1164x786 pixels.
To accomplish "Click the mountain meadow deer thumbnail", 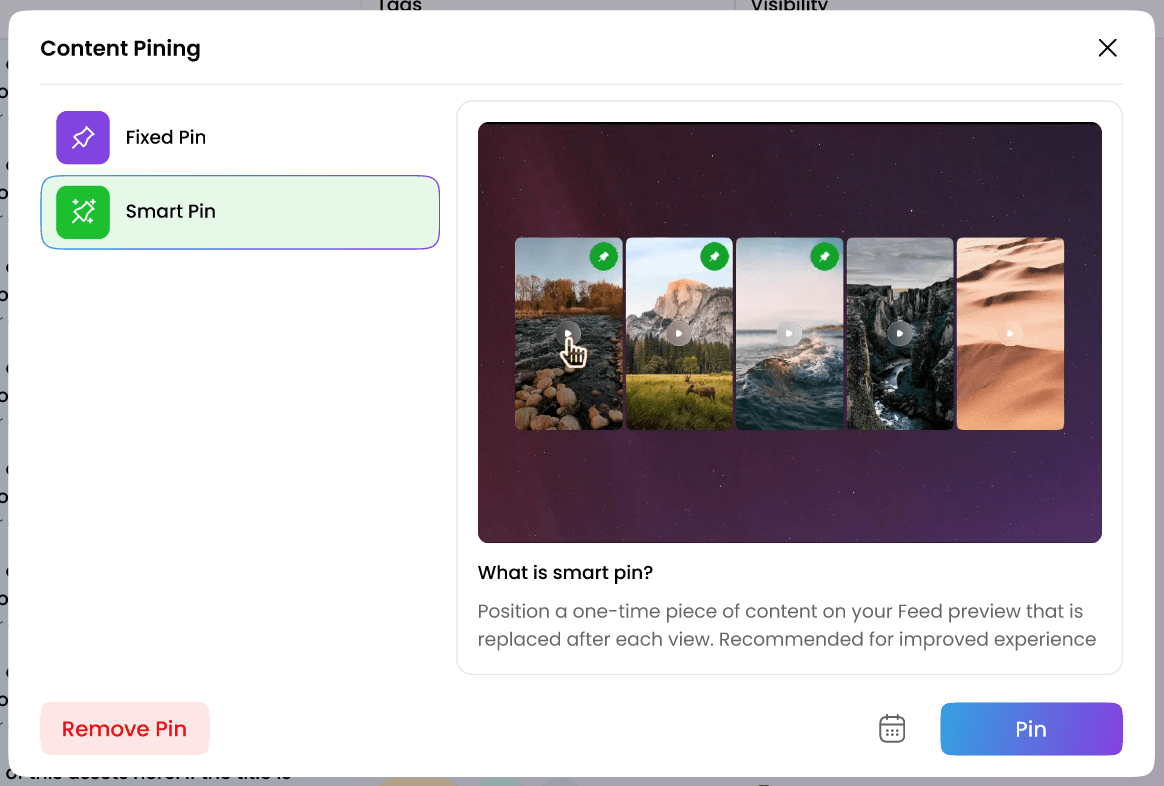I will pyautogui.click(x=679, y=334).
